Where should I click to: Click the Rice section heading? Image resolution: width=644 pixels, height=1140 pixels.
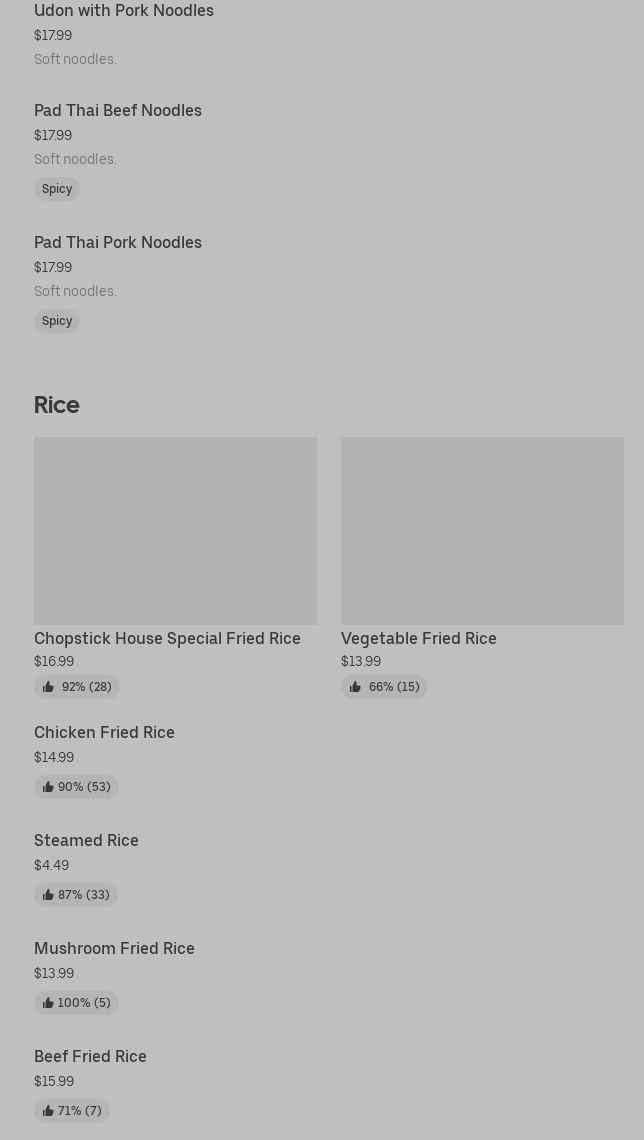tap(57, 405)
